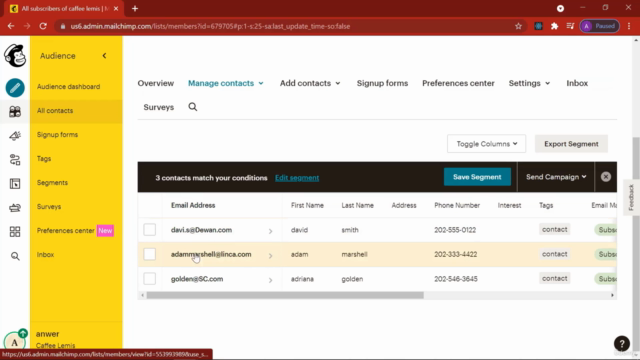Click Save Segment button
The image size is (640, 360).
477,177
